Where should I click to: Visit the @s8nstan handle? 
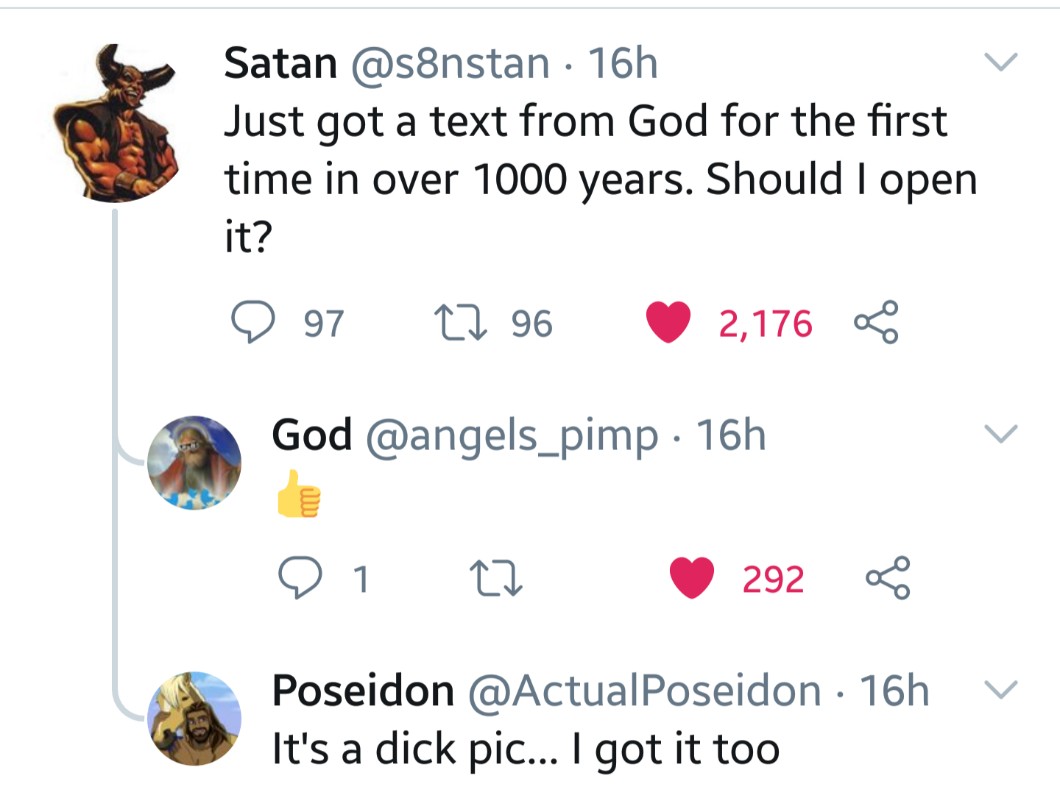point(448,64)
